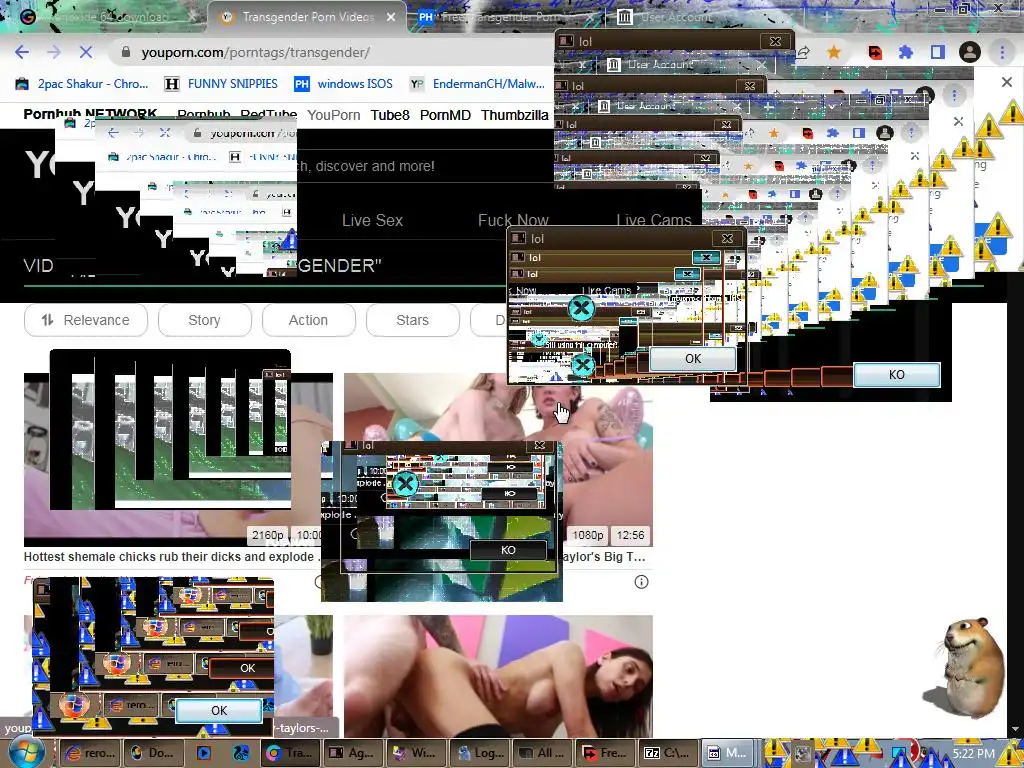Click Chrome's forward navigation arrow
Screen dimensions: 1024x768
(54, 52)
